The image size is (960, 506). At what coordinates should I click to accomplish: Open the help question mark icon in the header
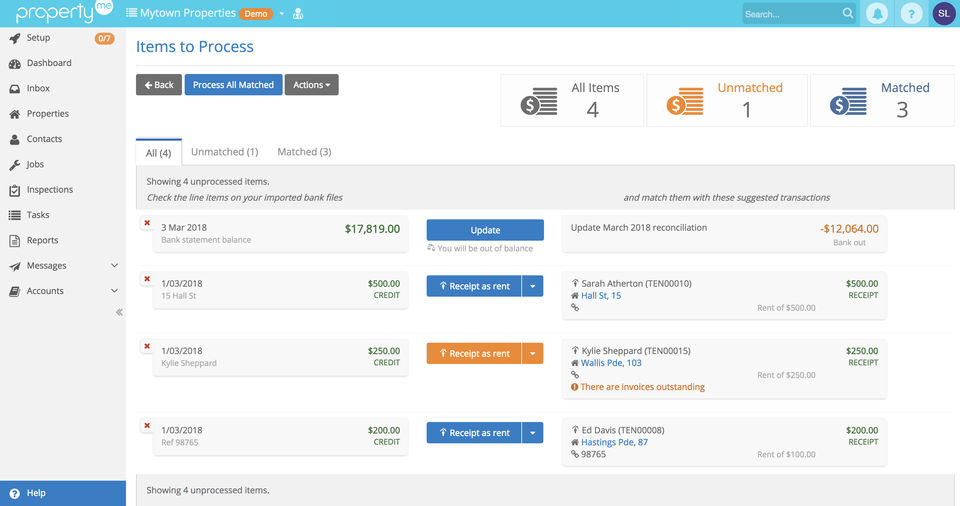click(x=911, y=13)
